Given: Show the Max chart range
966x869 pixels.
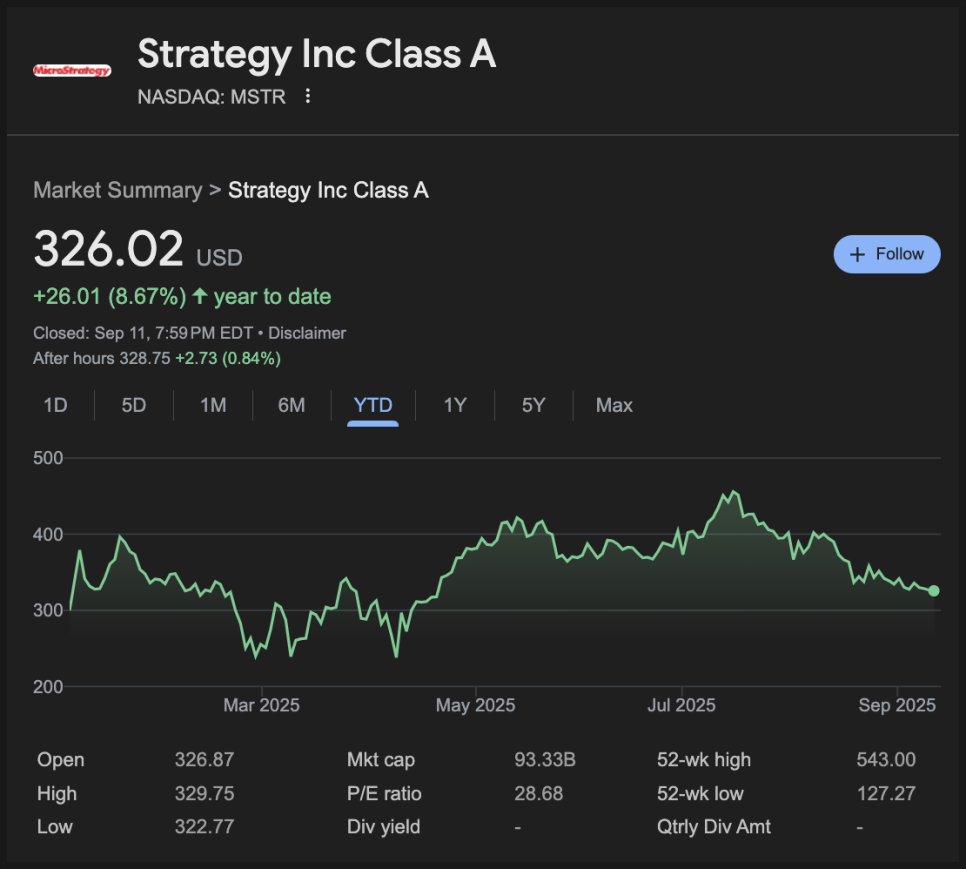Looking at the screenshot, I should (614, 405).
